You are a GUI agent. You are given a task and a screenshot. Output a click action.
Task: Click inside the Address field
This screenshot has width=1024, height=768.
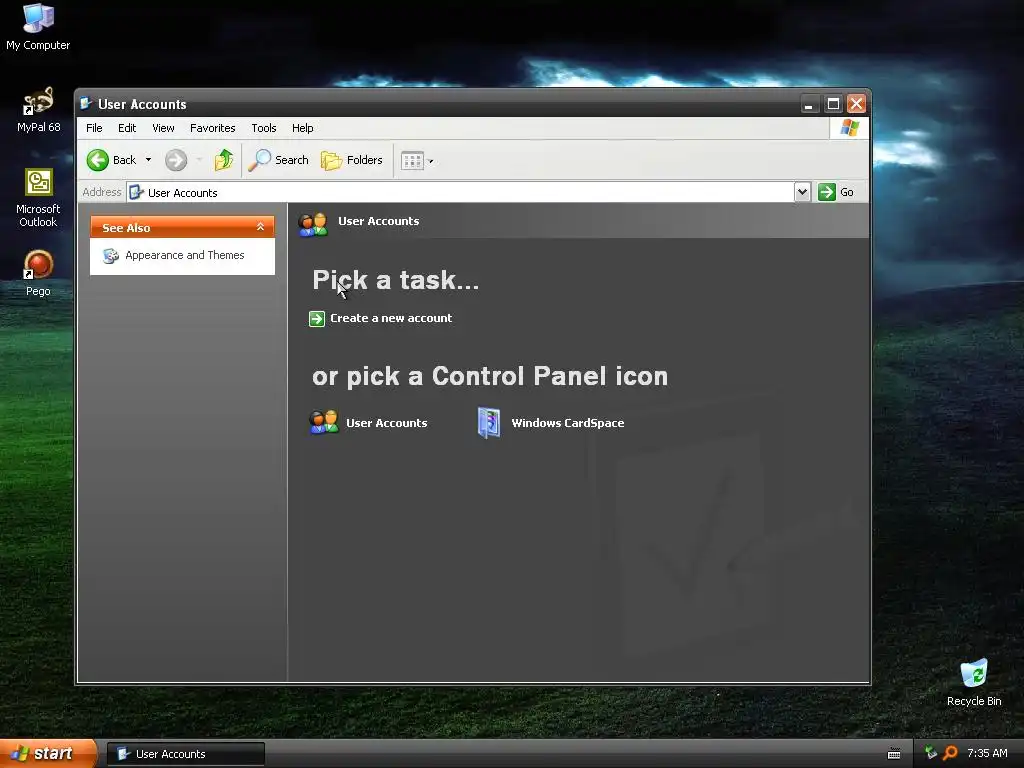click(460, 192)
